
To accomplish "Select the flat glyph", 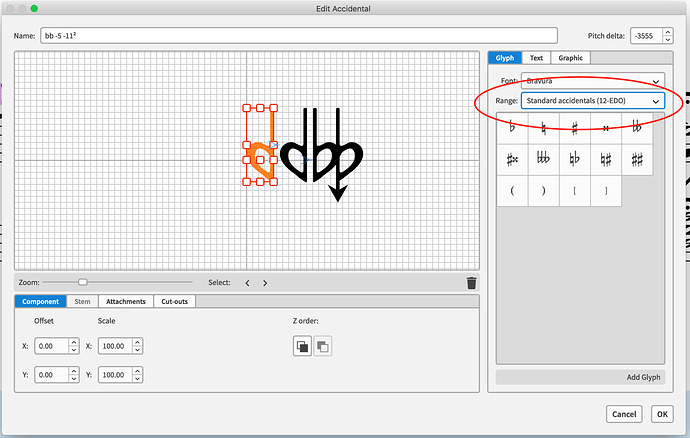I will 512,128.
